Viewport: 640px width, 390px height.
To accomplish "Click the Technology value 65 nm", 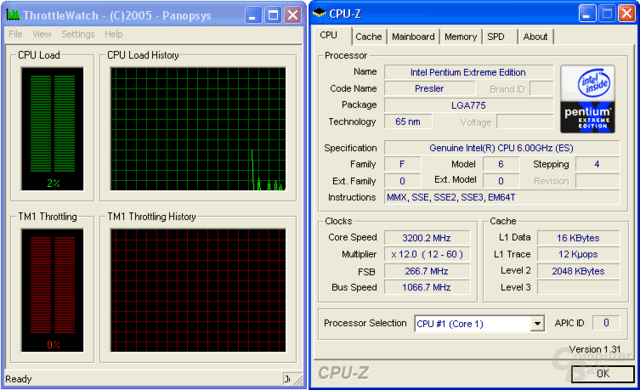I will click(x=408, y=122).
